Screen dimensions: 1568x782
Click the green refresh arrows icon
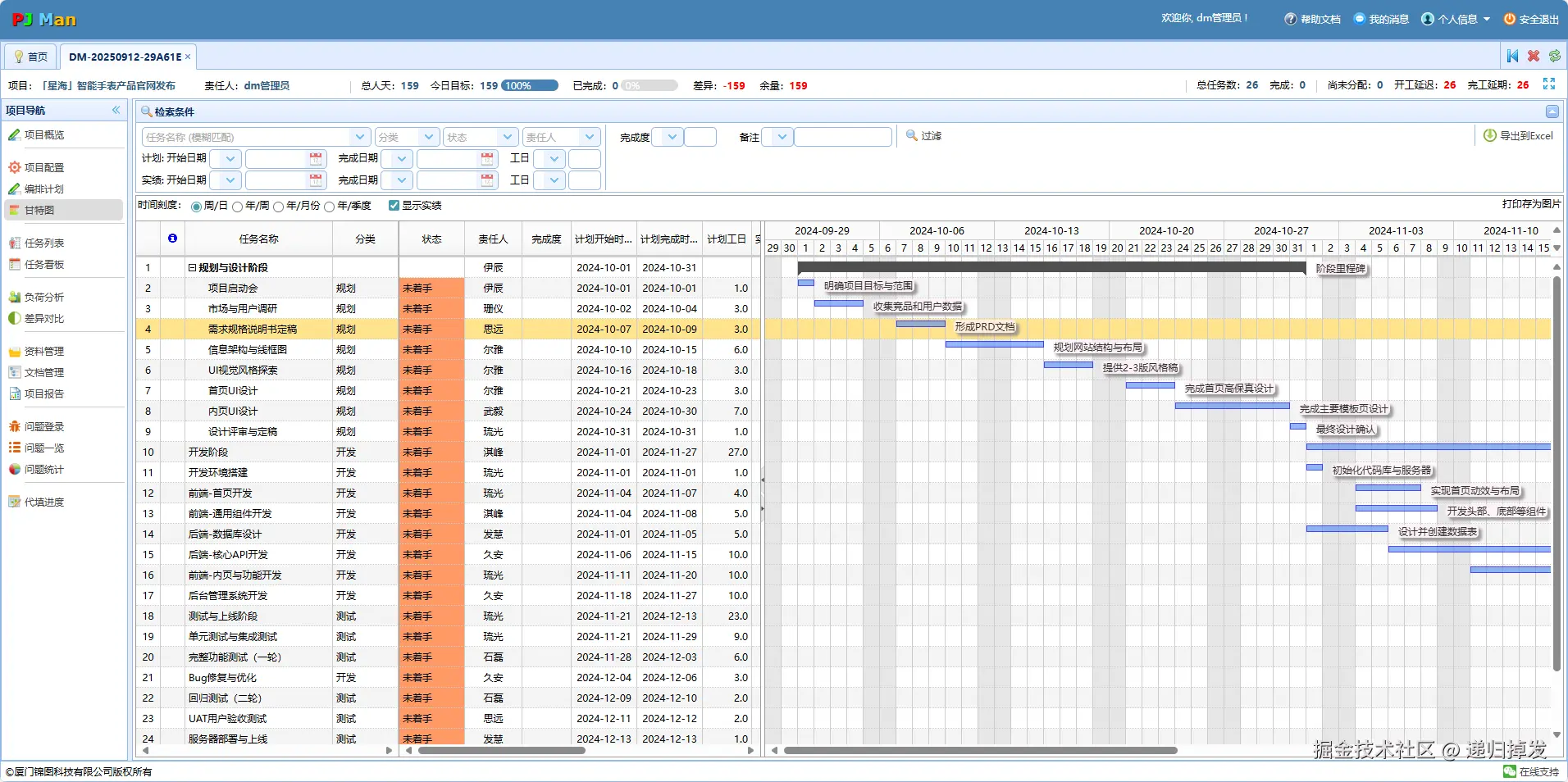point(1555,56)
